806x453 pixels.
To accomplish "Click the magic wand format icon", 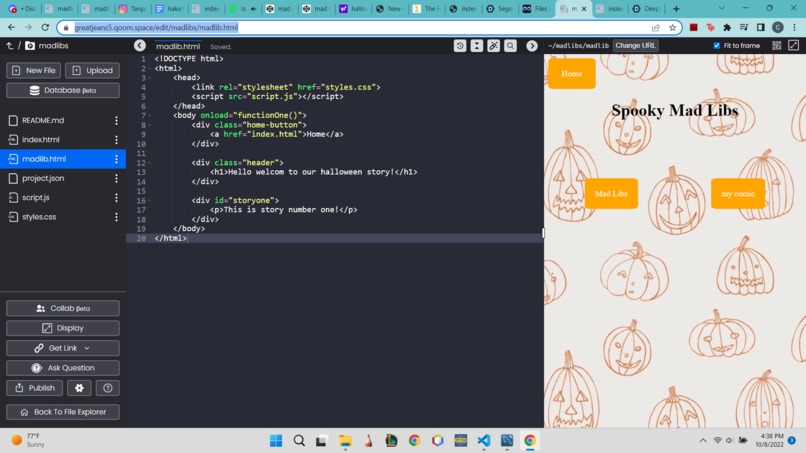I will pos(493,46).
